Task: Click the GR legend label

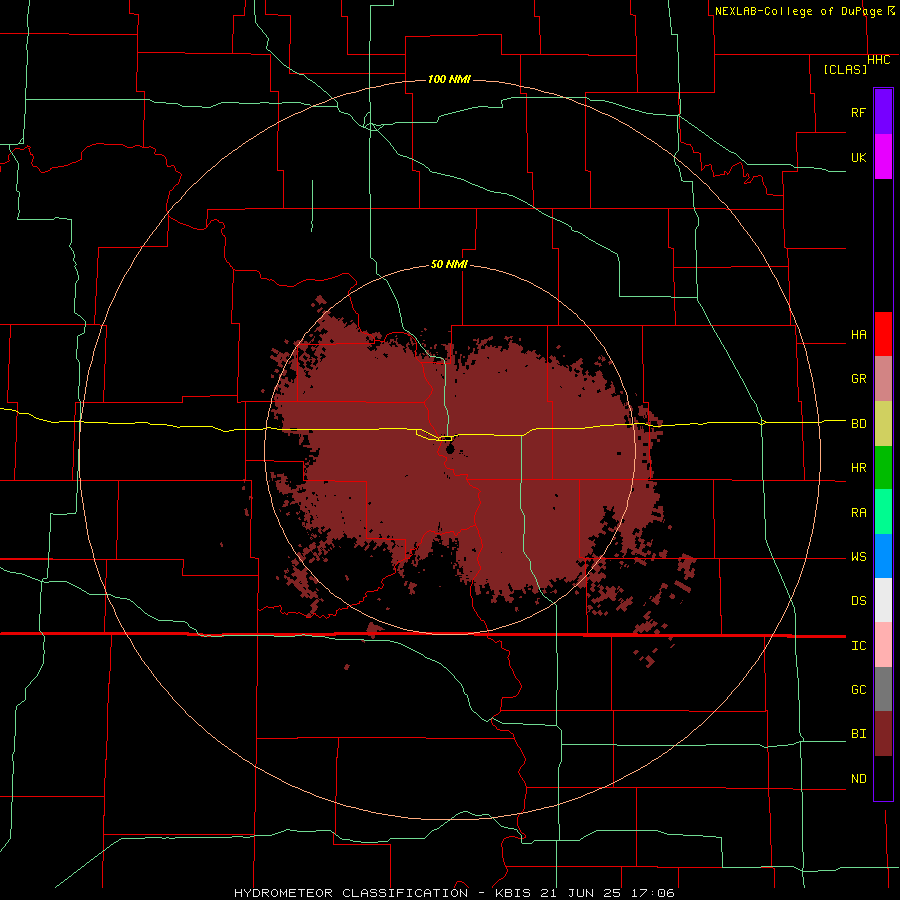Action: click(x=858, y=379)
